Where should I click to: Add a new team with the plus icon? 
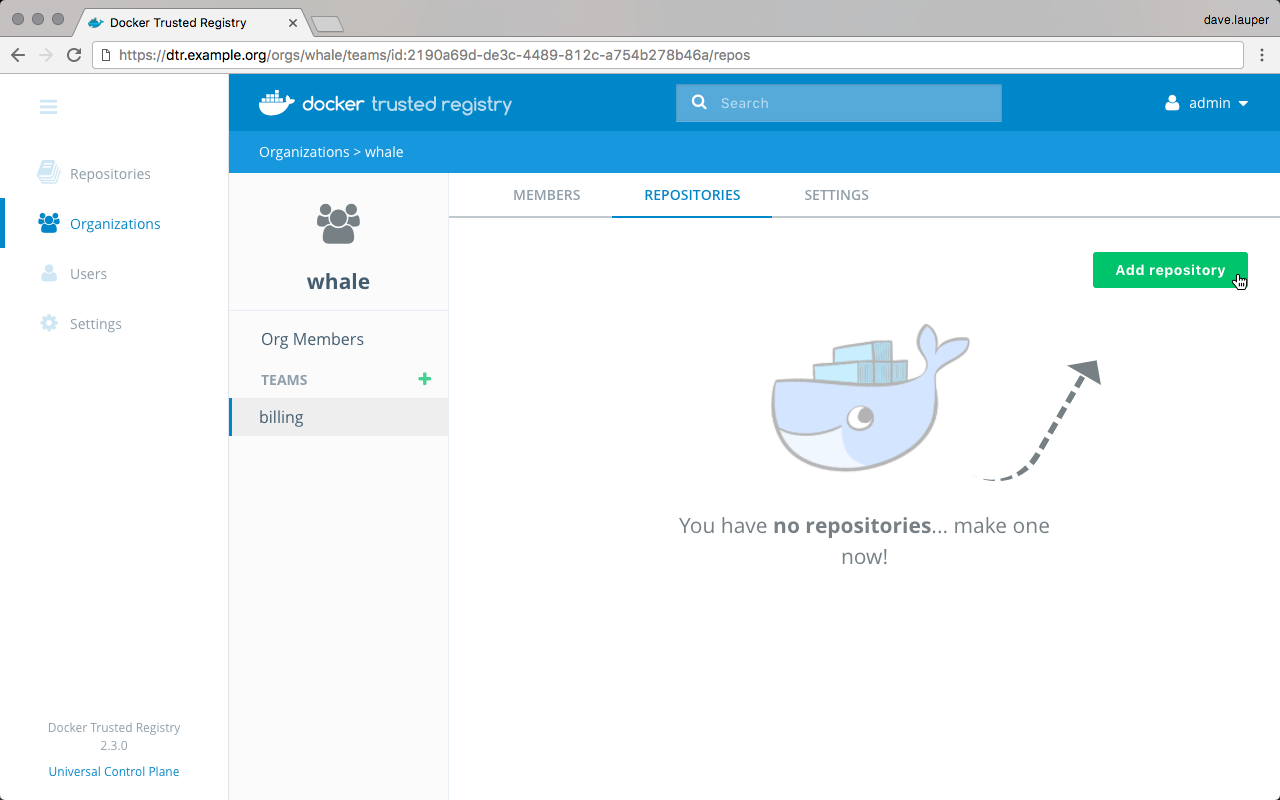tap(424, 379)
